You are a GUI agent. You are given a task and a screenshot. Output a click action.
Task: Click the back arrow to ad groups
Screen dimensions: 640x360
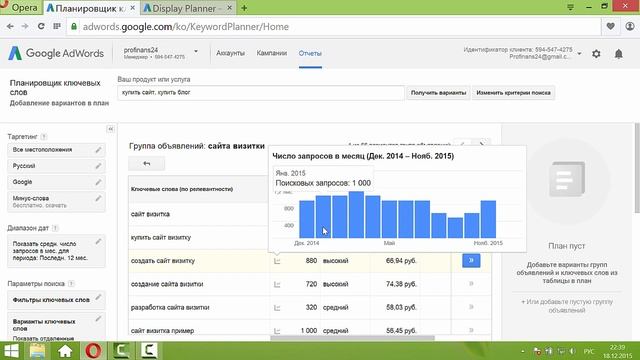click(x=147, y=164)
